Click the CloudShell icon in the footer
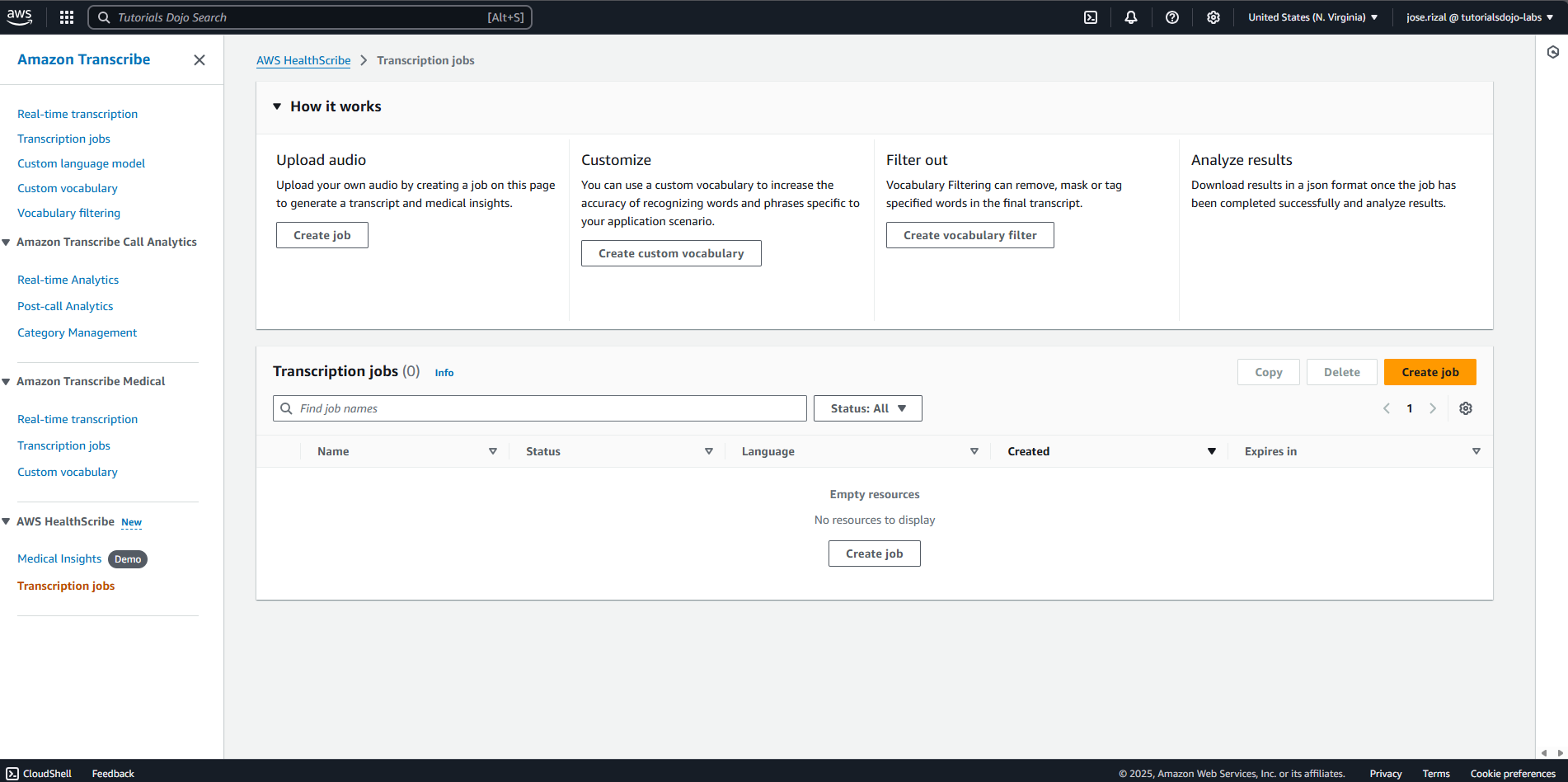The image size is (1568, 782). pos(12,774)
